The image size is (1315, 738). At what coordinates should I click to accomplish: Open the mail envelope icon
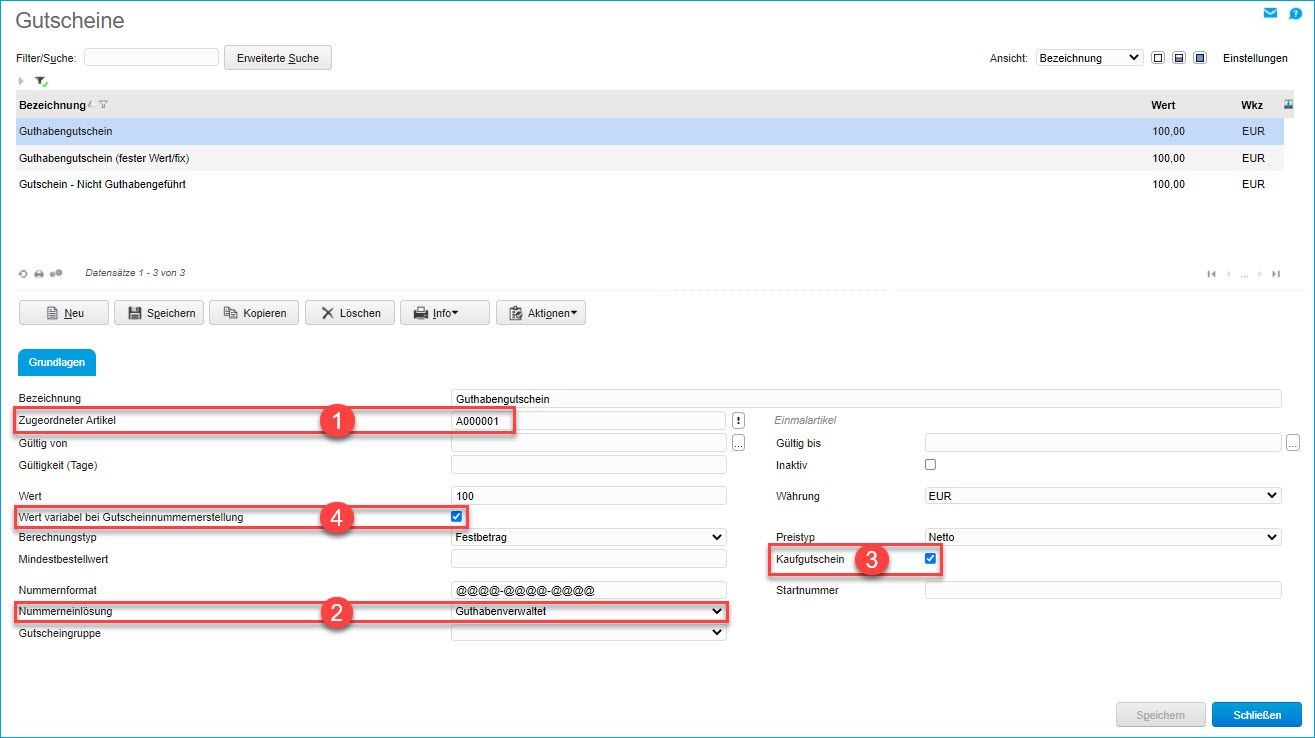click(1270, 13)
